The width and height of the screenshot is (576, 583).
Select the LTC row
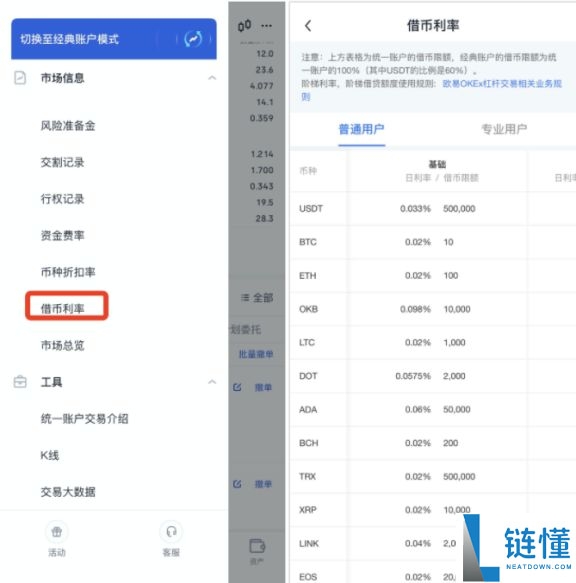433,342
